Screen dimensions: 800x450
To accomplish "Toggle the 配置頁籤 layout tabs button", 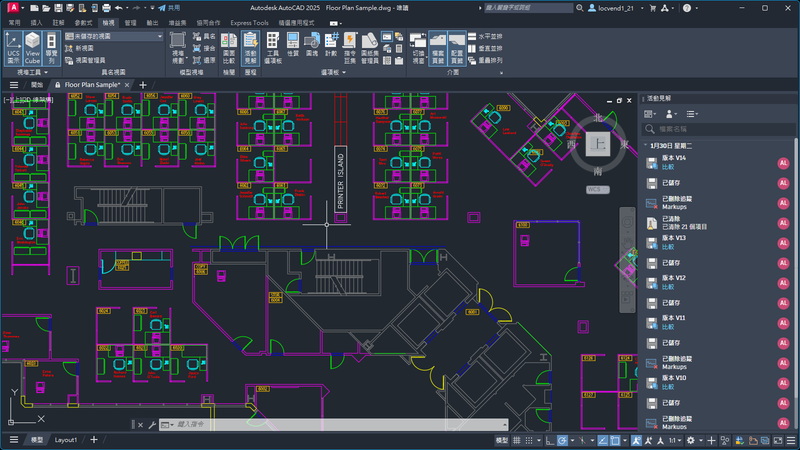I will point(457,48).
